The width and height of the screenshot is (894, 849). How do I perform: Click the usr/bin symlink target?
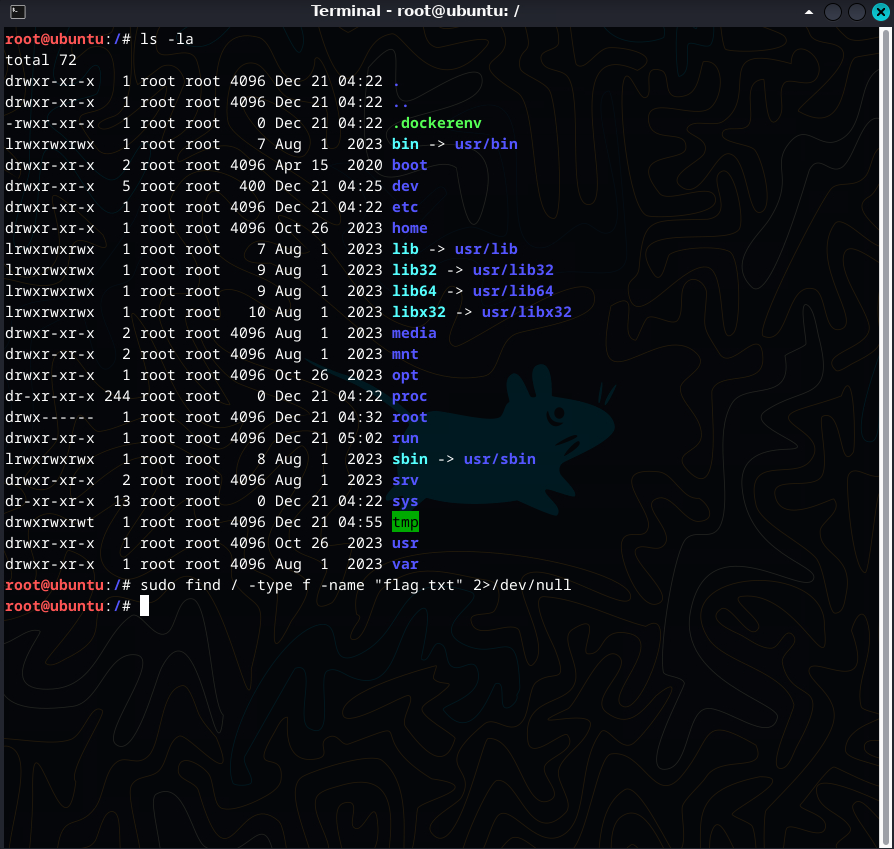486,144
